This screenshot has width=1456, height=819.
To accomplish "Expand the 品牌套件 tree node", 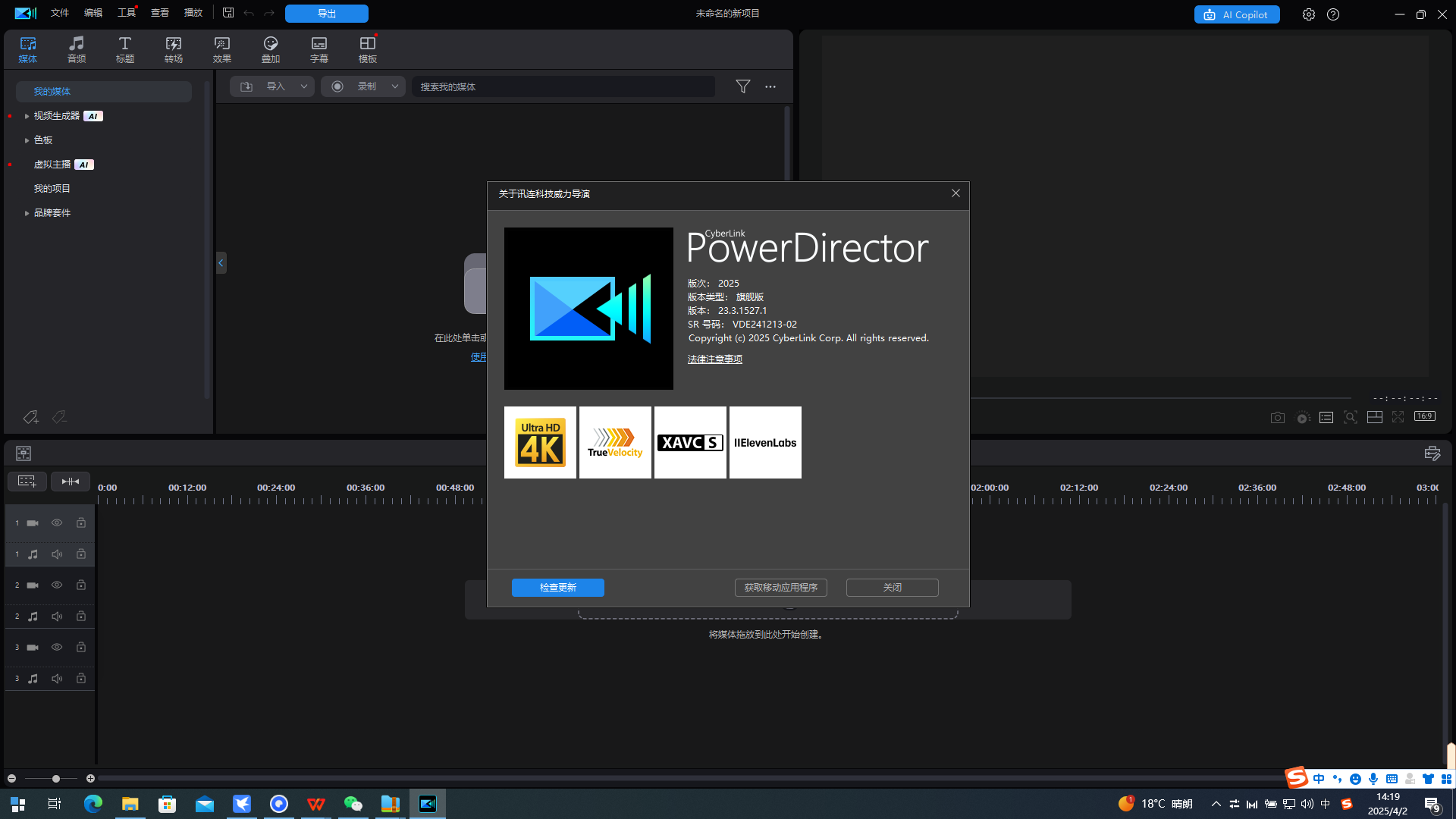I will tap(27, 213).
